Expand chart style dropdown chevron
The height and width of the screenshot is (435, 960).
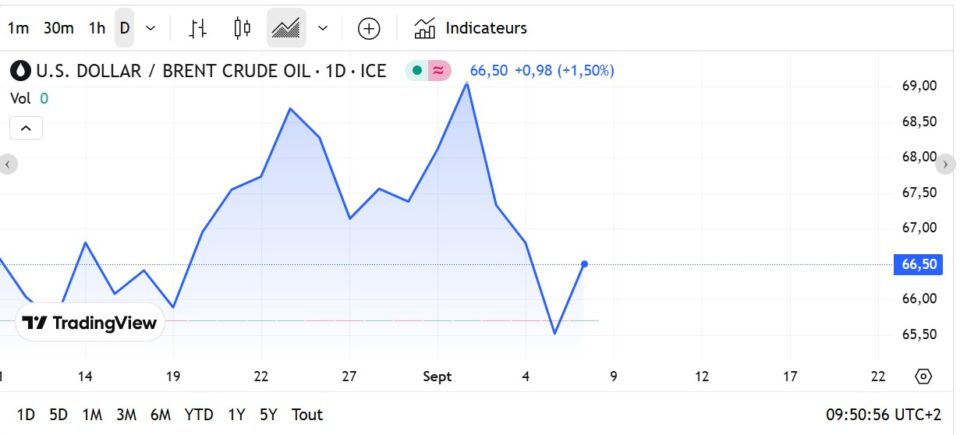click(x=322, y=28)
